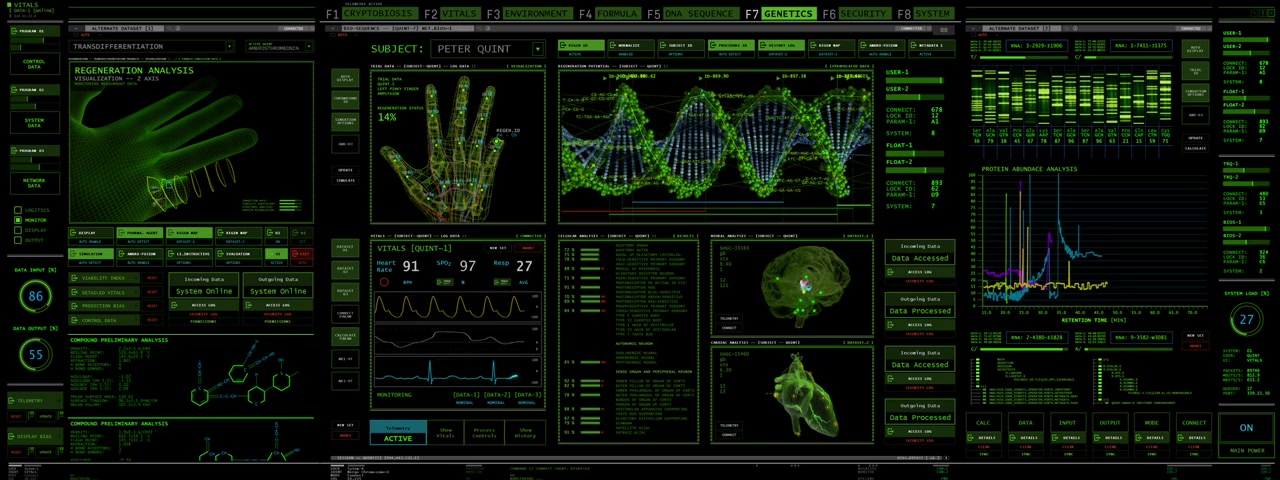
Task: Enable the Output checkbox
Action: coord(18,240)
